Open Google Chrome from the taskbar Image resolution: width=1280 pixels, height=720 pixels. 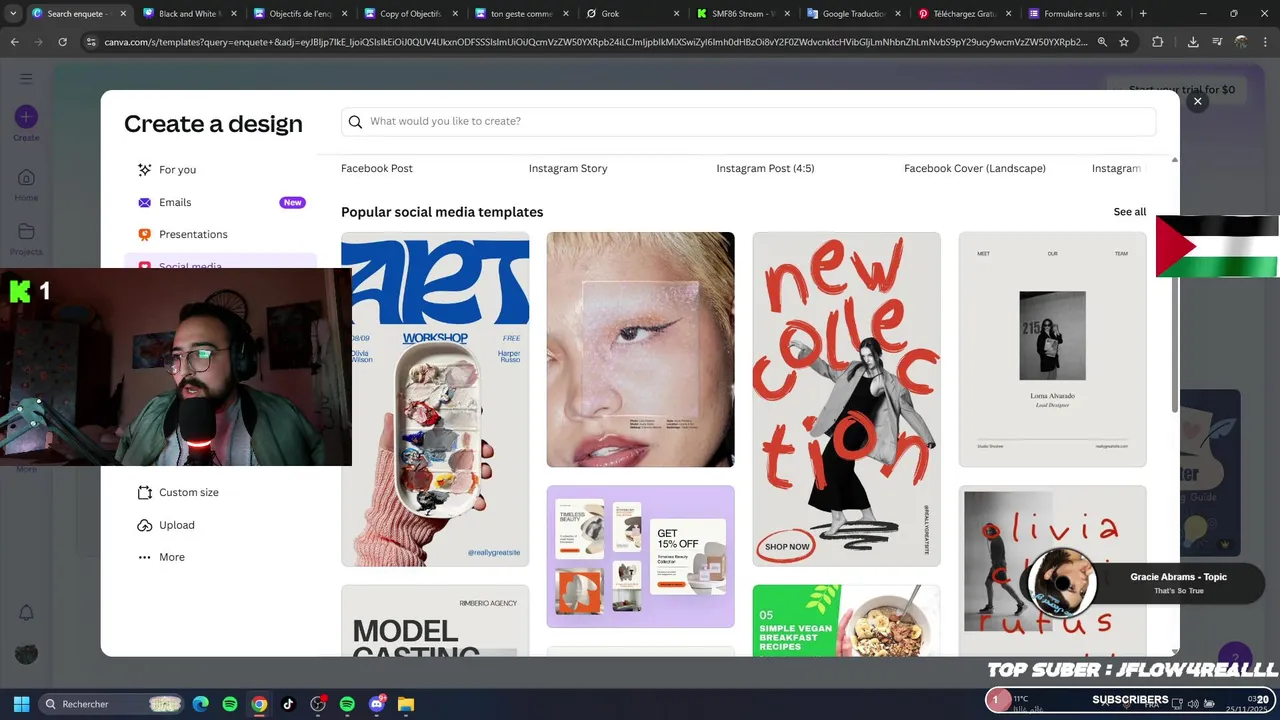point(259,704)
